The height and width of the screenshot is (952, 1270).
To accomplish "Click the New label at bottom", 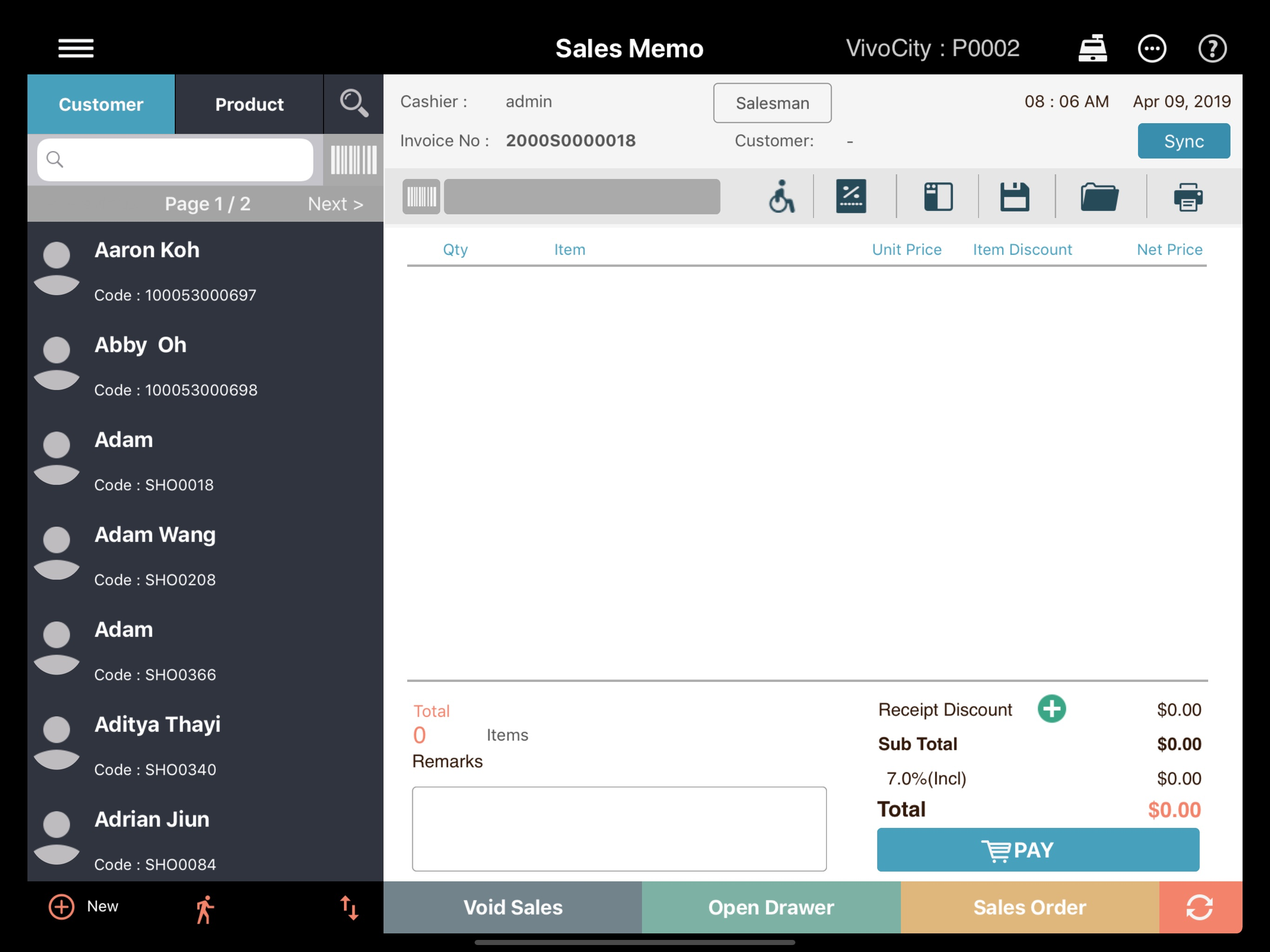I will coord(103,906).
